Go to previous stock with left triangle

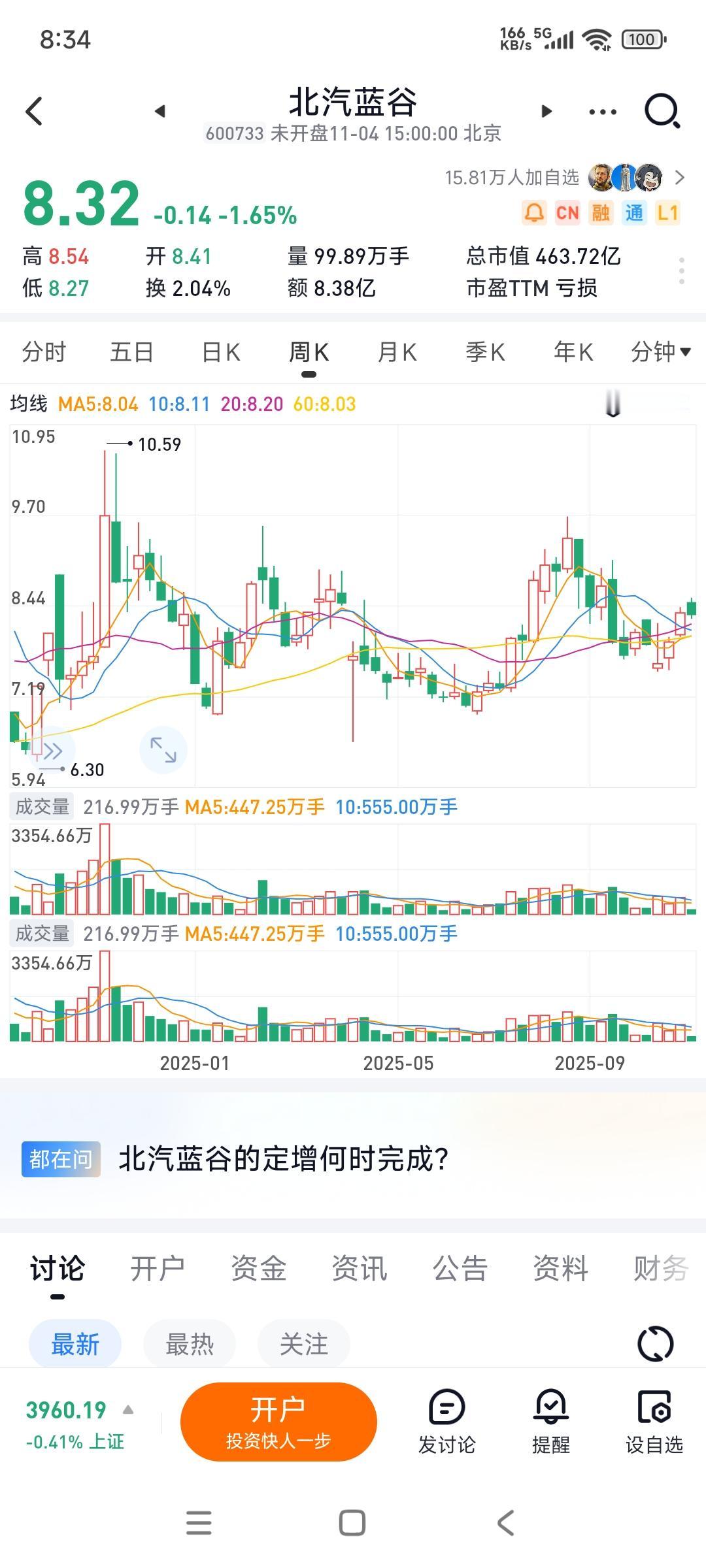160,111
